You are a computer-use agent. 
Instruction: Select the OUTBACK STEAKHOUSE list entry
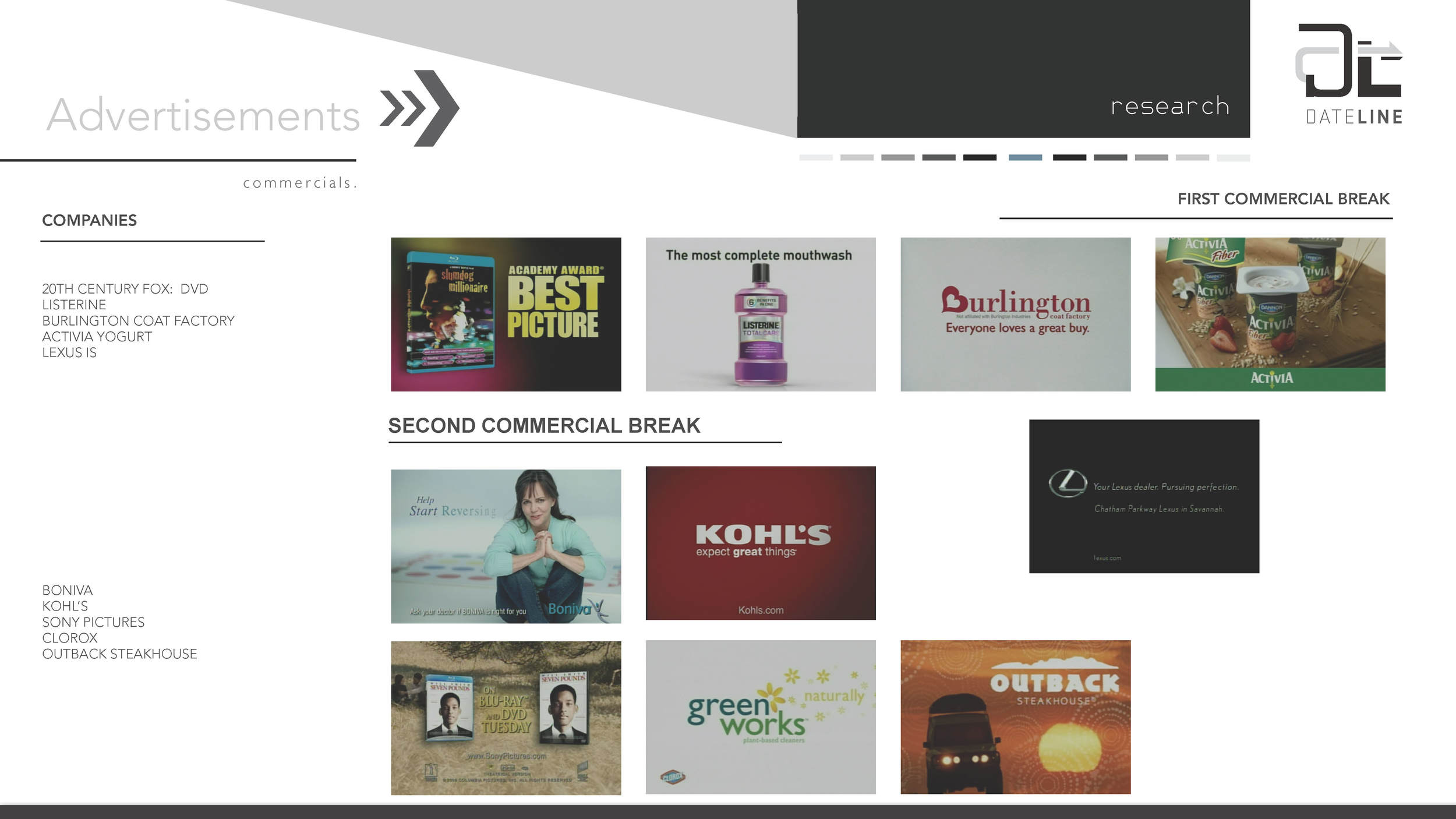coord(119,654)
